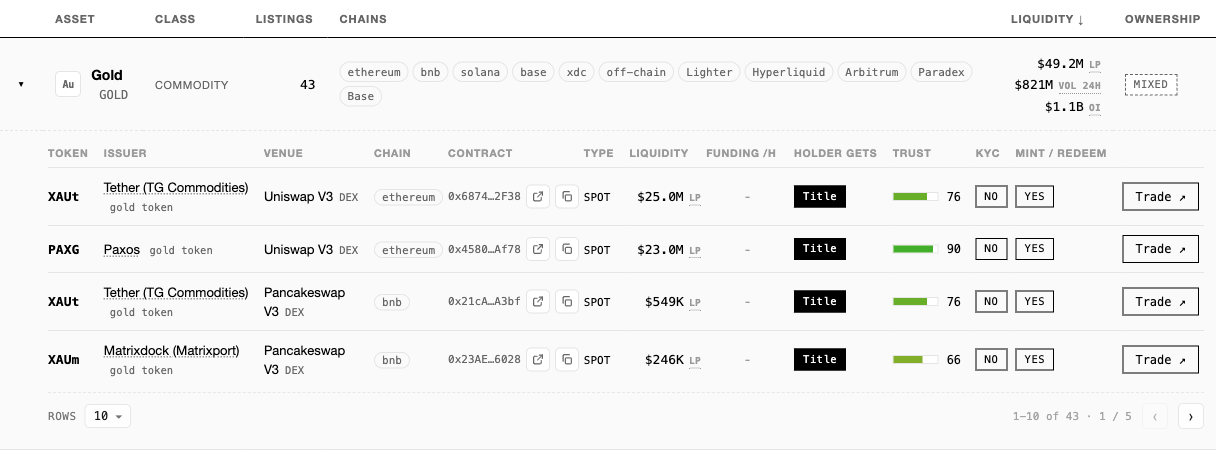Open the rows per page dropdown
The width and height of the screenshot is (1216, 450).
108,416
